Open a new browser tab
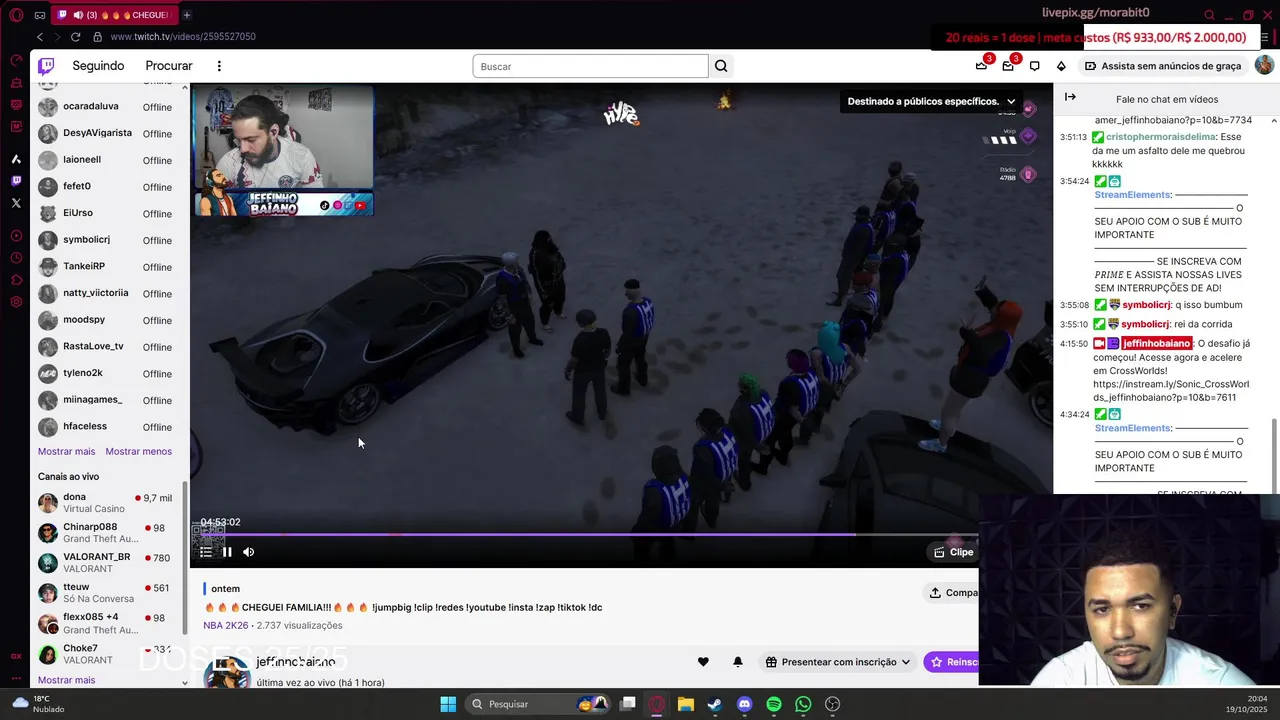1280x720 pixels. coord(186,15)
